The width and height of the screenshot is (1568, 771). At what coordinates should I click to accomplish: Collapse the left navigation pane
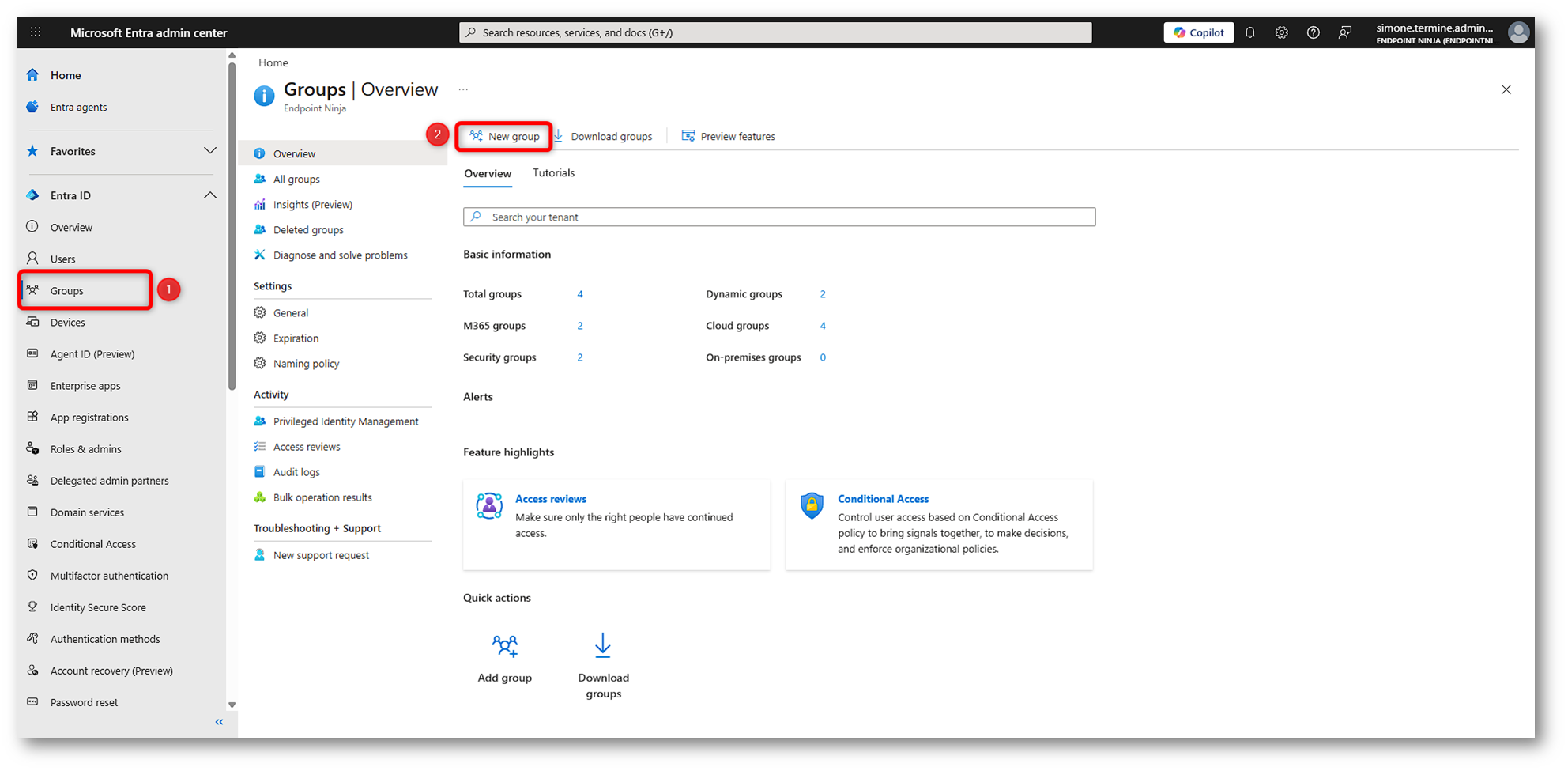click(219, 722)
